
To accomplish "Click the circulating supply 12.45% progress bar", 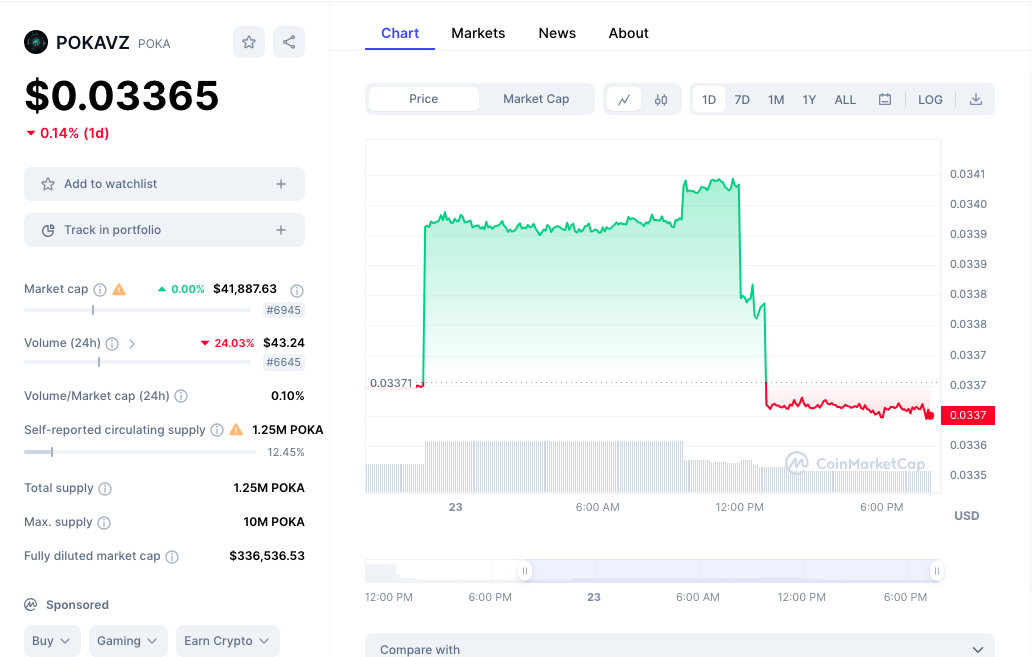I will 140,452.
